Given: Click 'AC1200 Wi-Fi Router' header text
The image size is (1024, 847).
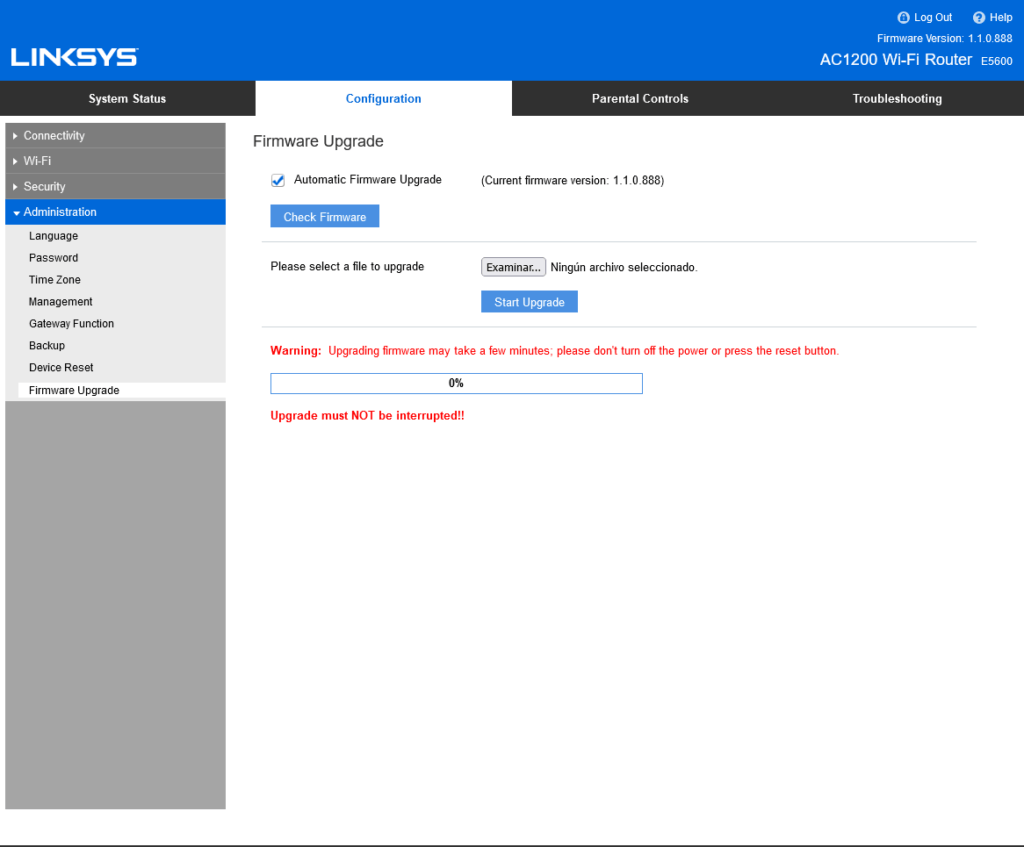Looking at the screenshot, I should tap(896, 59).
